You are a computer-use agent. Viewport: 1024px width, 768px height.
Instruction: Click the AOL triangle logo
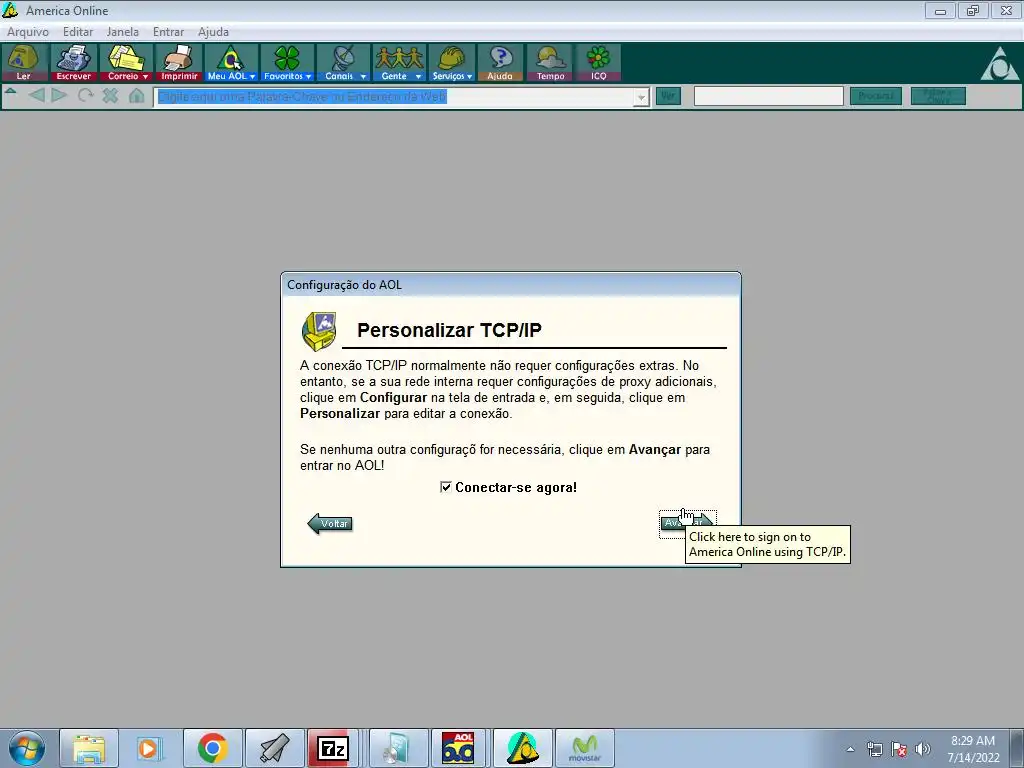[999, 64]
